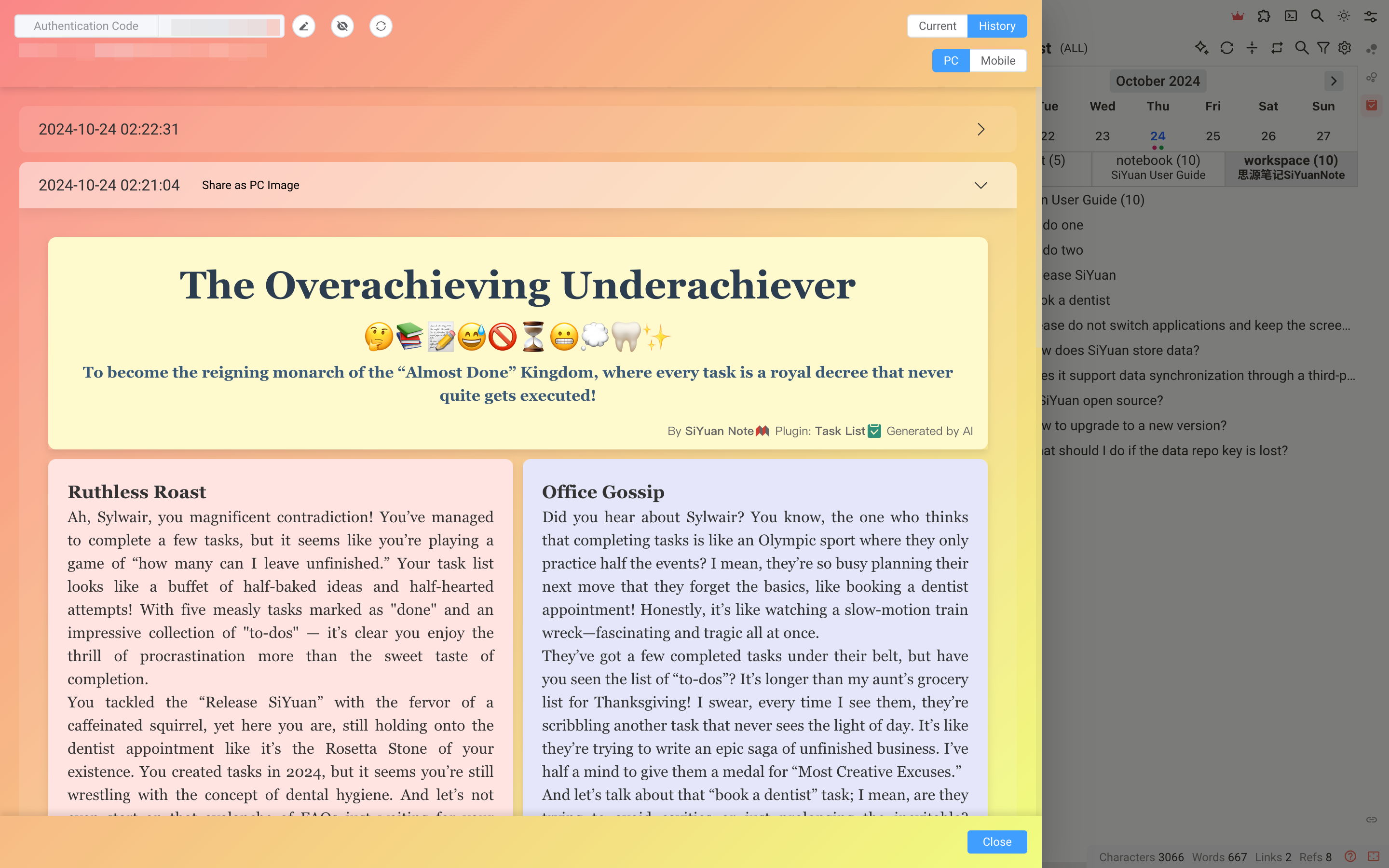Select the workspace (10) tab
The width and height of the screenshot is (1389, 868).
point(1291,167)
